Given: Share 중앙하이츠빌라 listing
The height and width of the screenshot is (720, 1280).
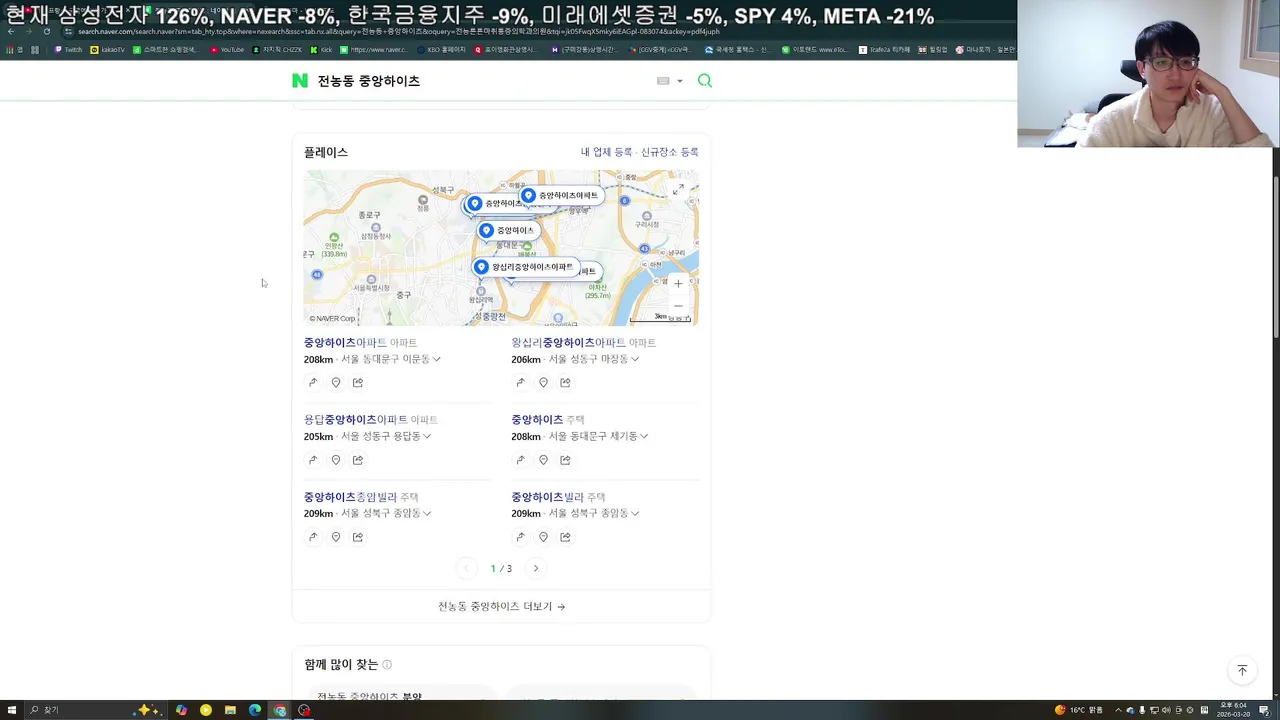Looking at the screenshot, I should point(565,537).
